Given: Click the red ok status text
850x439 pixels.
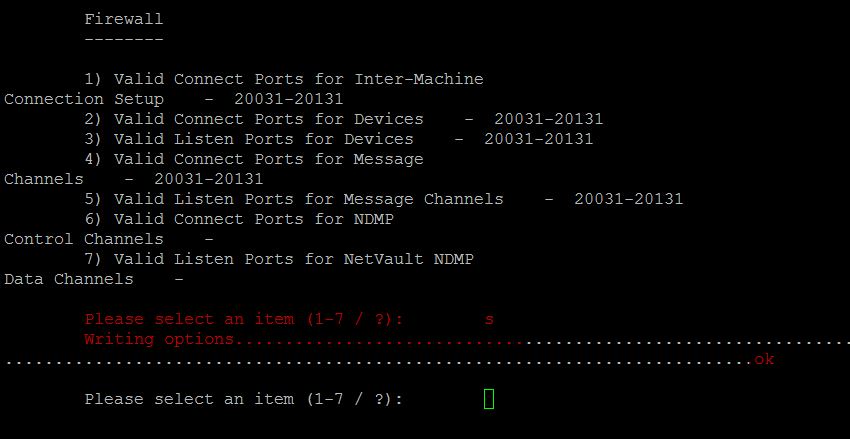Looking at the screenshot, I should coord(764,359).
